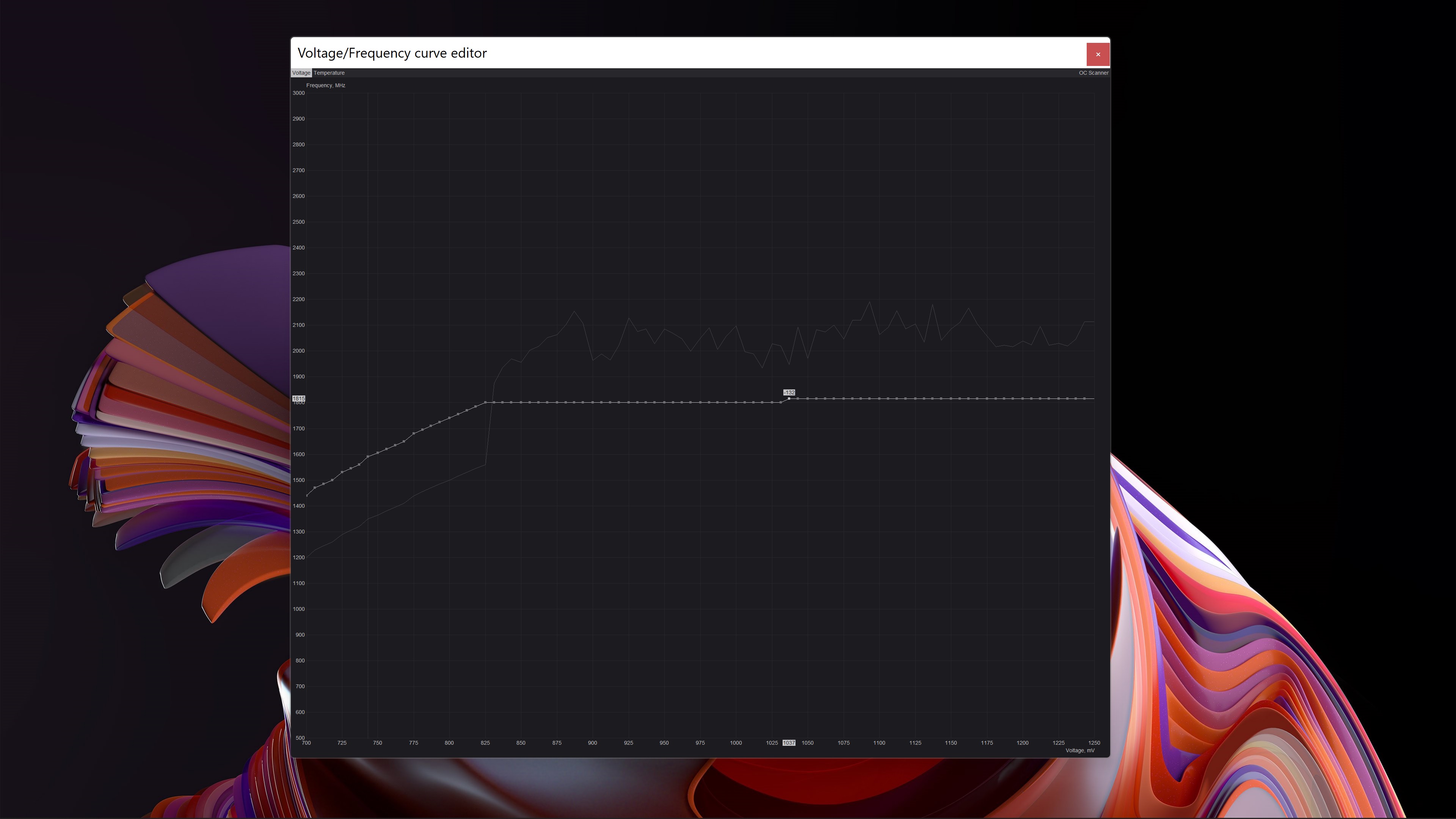Screen dimensions: 1456x819
Task: Select the curve point at 775 mV
Action: coord(414,433)
